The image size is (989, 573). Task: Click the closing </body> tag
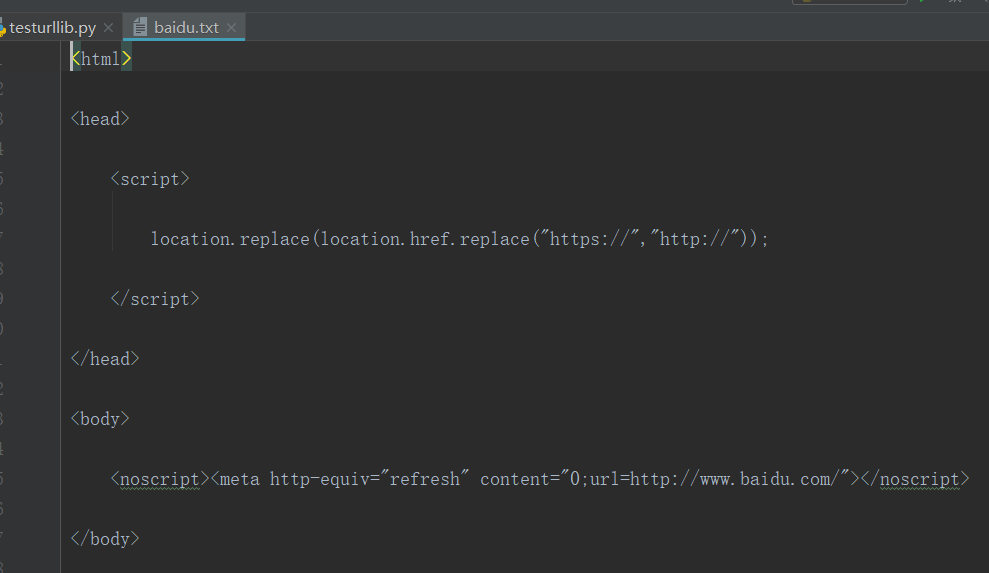(105, 539)
